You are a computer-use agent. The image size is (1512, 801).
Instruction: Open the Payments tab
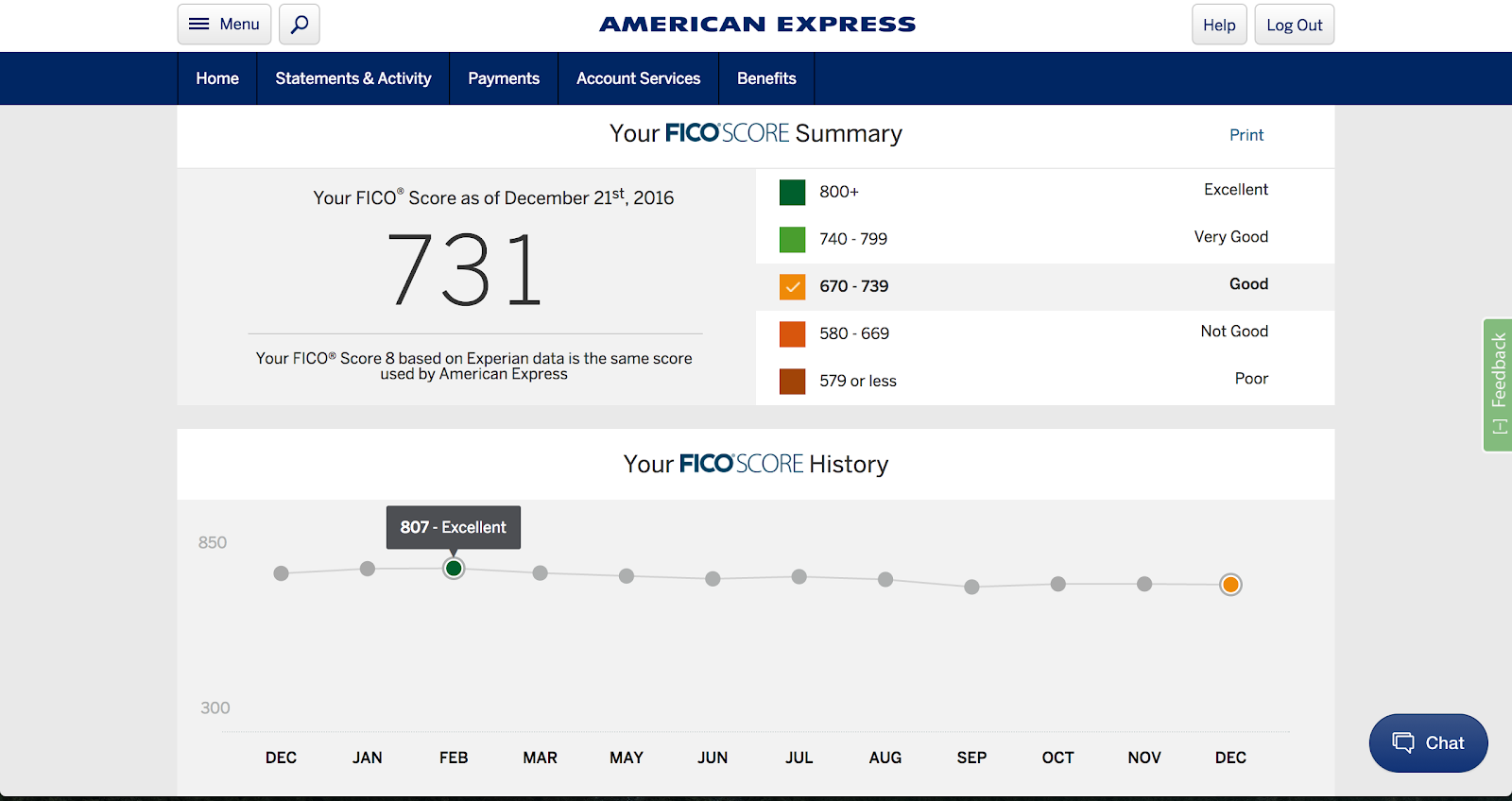(x=504, y=78)
